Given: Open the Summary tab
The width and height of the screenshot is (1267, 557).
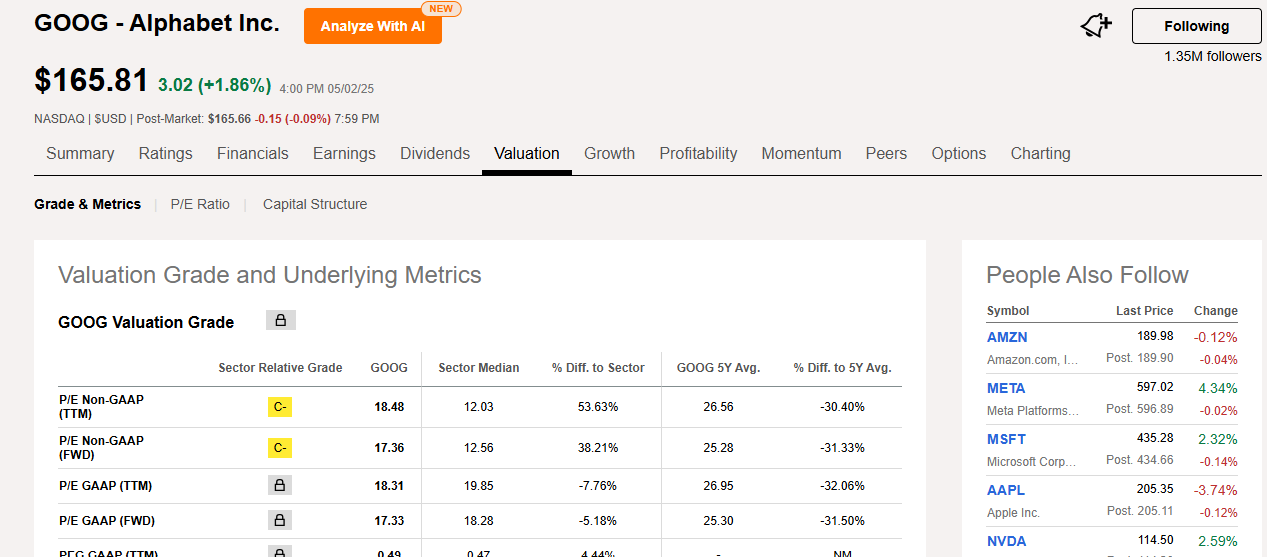Looking at the screenshot, I should click(x=80, y=153).
